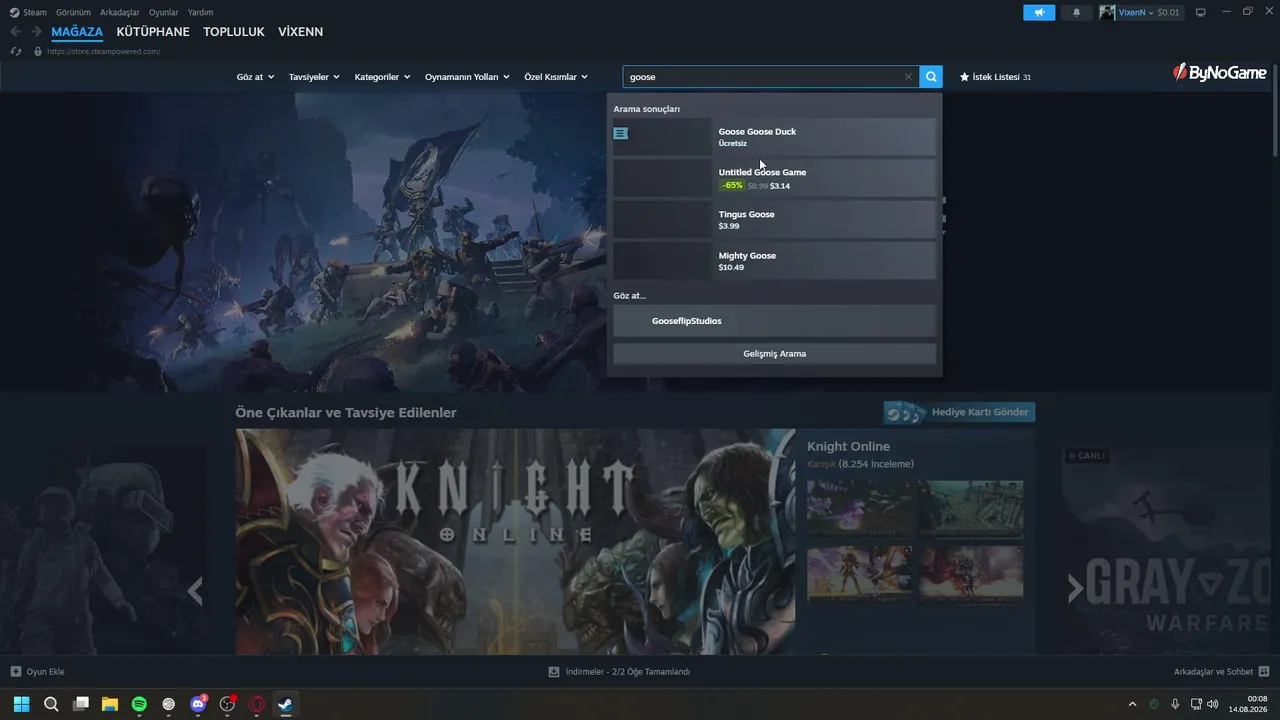Open the notifications bell

click(x=1077, y=13)
